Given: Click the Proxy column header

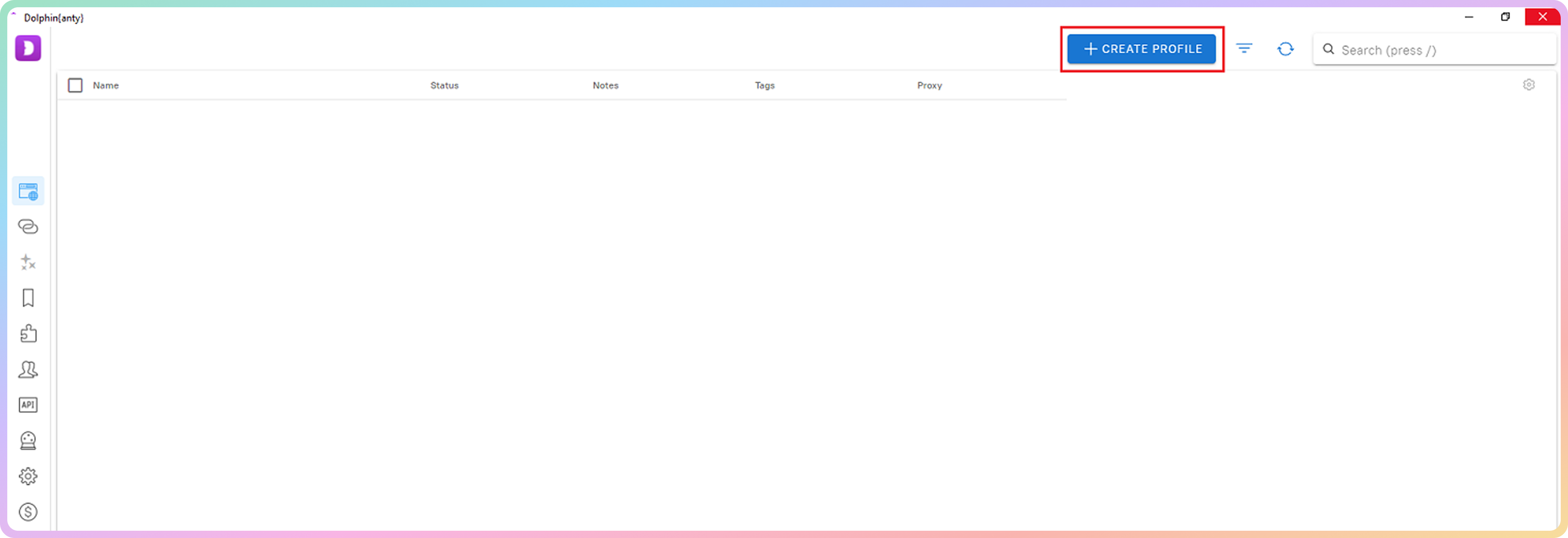Looking at the screenshot, I should click(930, 85).
